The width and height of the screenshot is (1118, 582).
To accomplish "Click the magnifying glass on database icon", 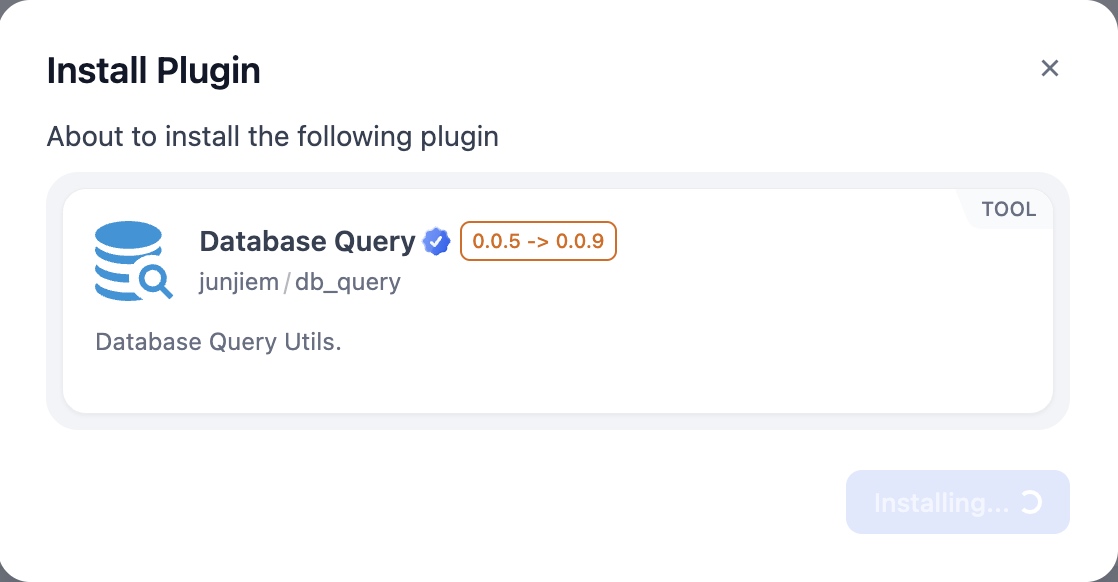I will pos(155,281).
